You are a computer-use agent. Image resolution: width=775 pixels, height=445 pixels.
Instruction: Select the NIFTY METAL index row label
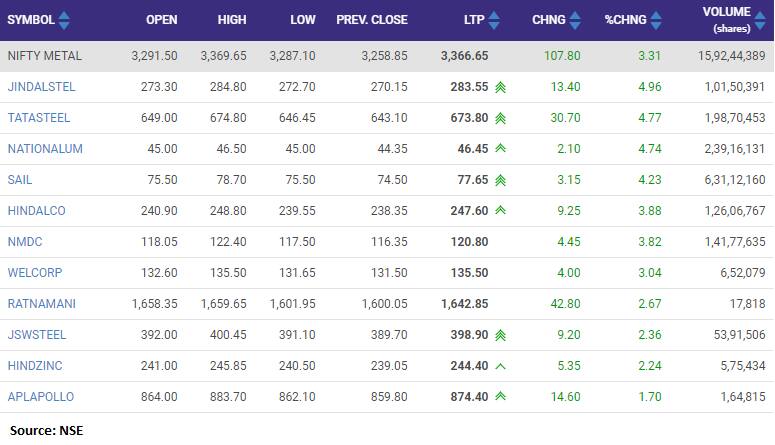(x=44, y=56)
